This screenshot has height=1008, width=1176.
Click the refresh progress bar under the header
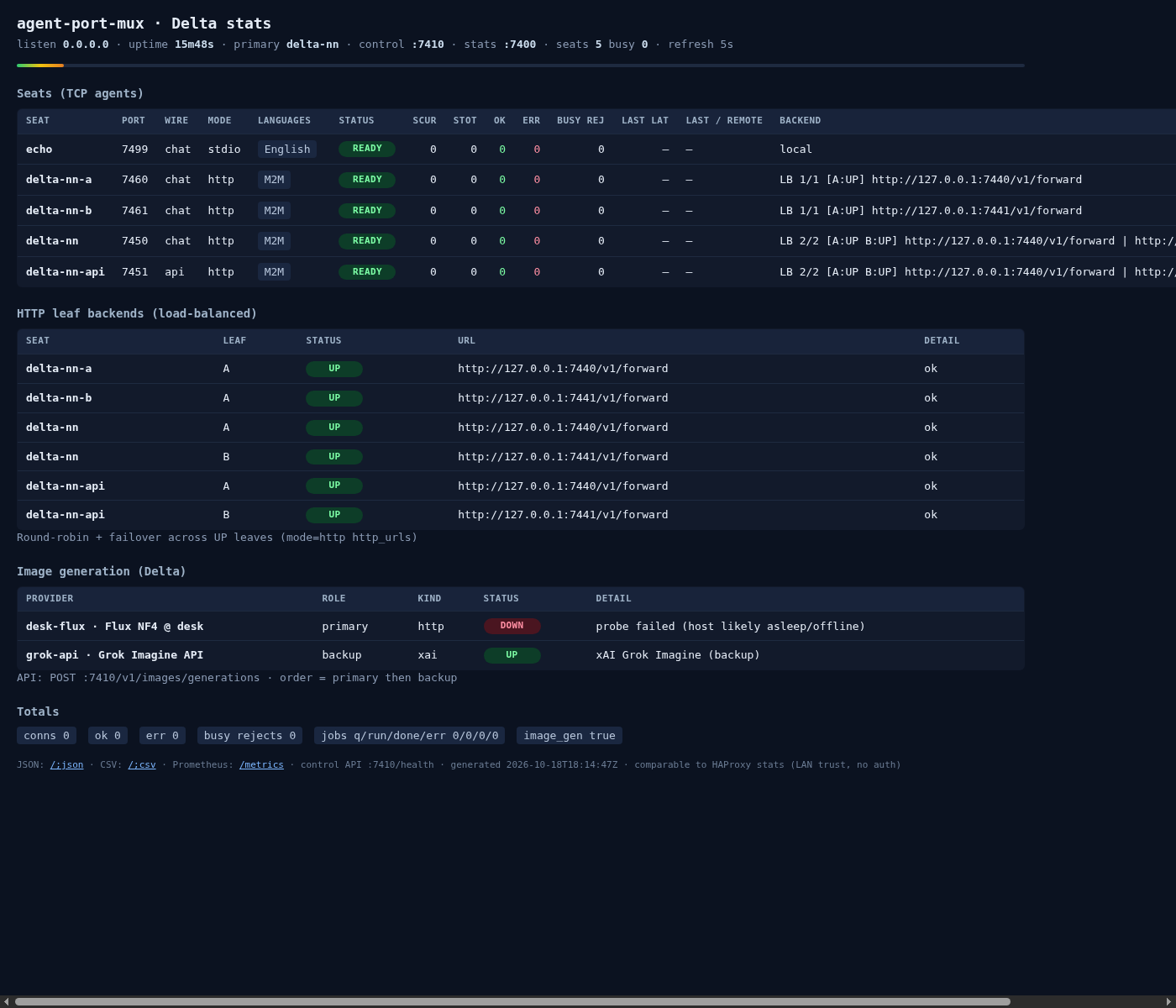(521, 66)
